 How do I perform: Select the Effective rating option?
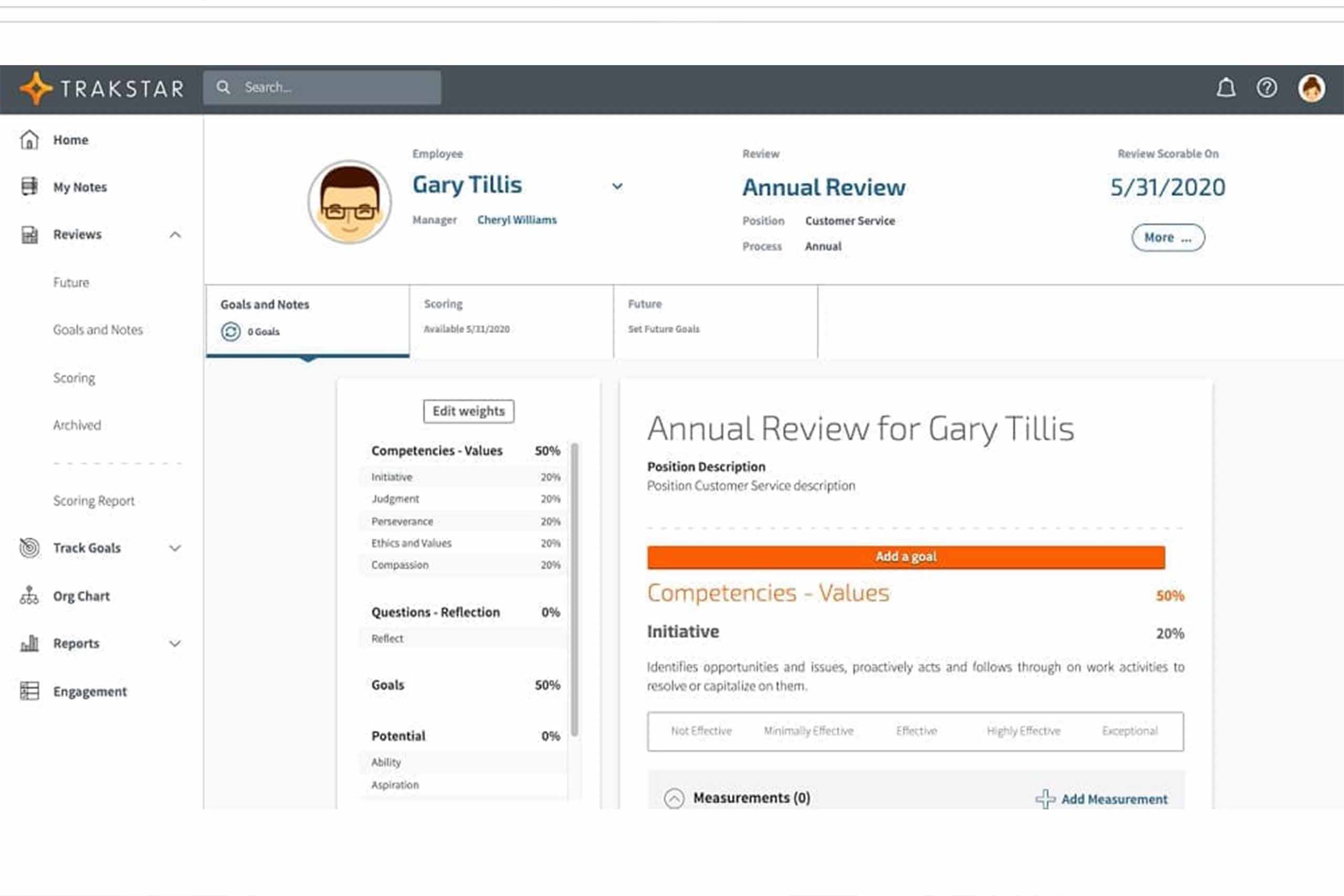coord(916,731)
